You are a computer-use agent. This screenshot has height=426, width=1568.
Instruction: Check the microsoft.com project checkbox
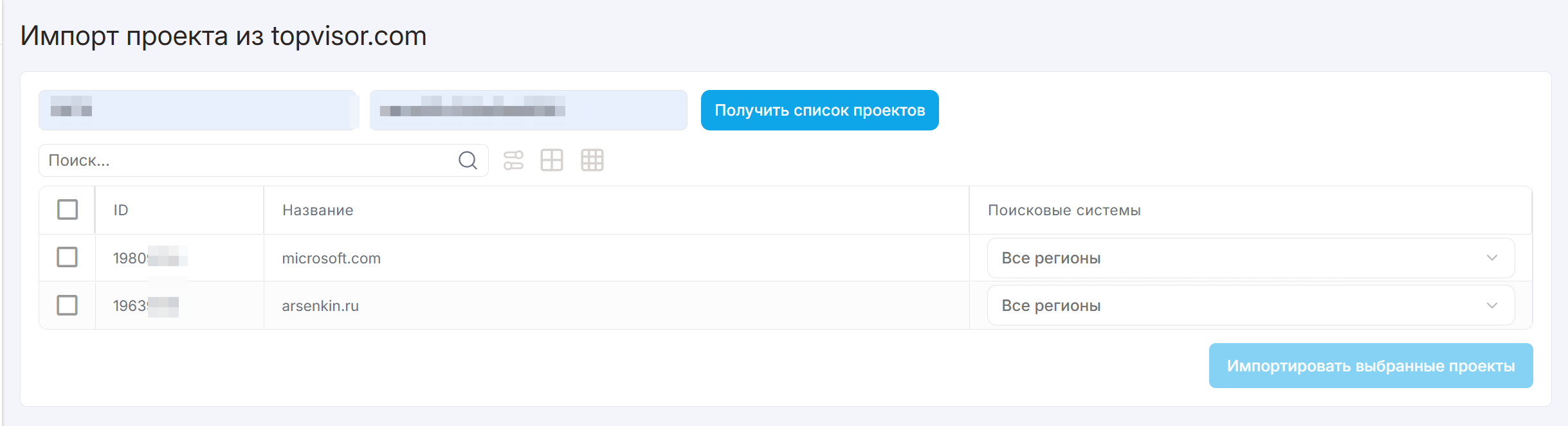pos(68,257)
